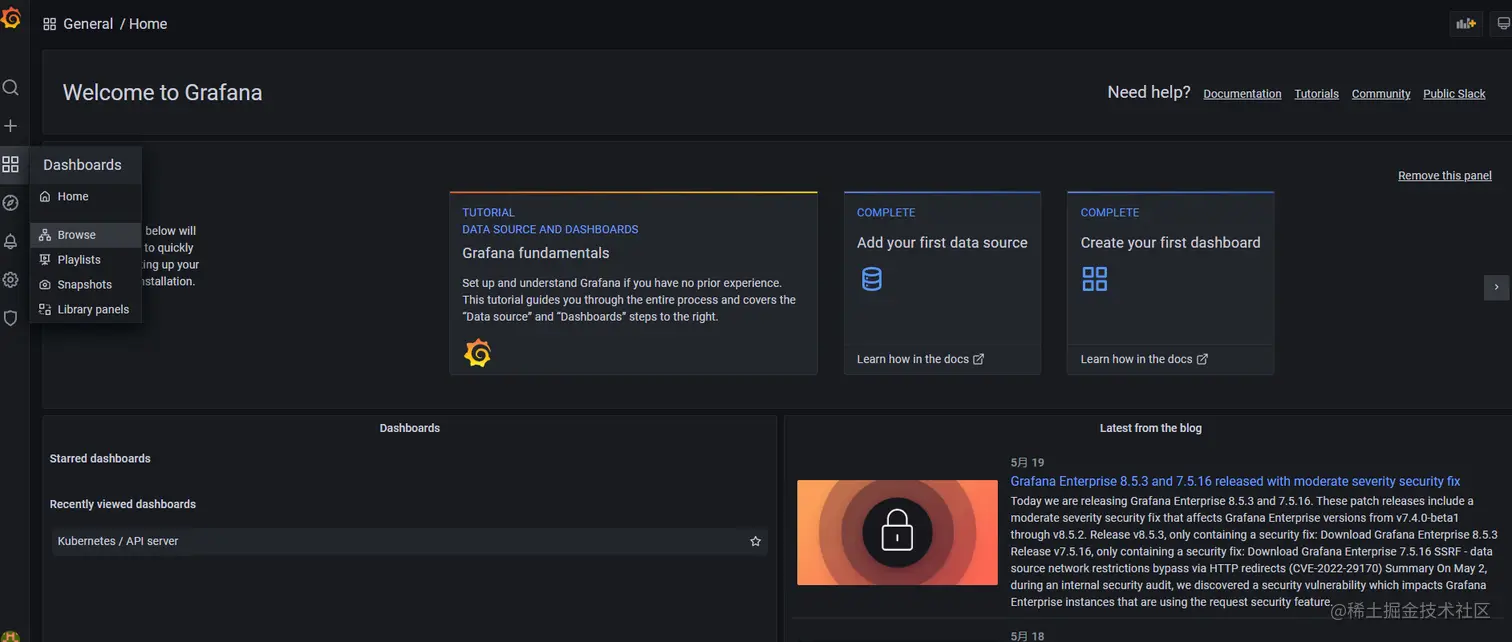Click Learn how in the docs under Create dashboard
This screenshot has height=642, width=1512.
(x=1144, y=359)
